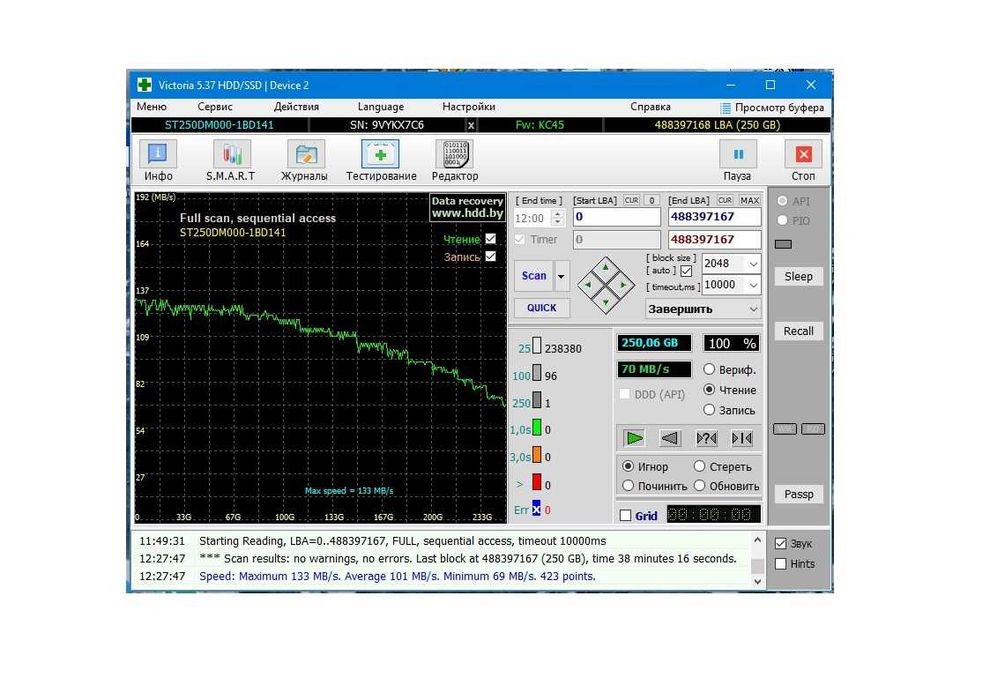This screenshot has height=700, width=990.
Task: Toggle the Запись graph checkbox
Action: point(491,256)
